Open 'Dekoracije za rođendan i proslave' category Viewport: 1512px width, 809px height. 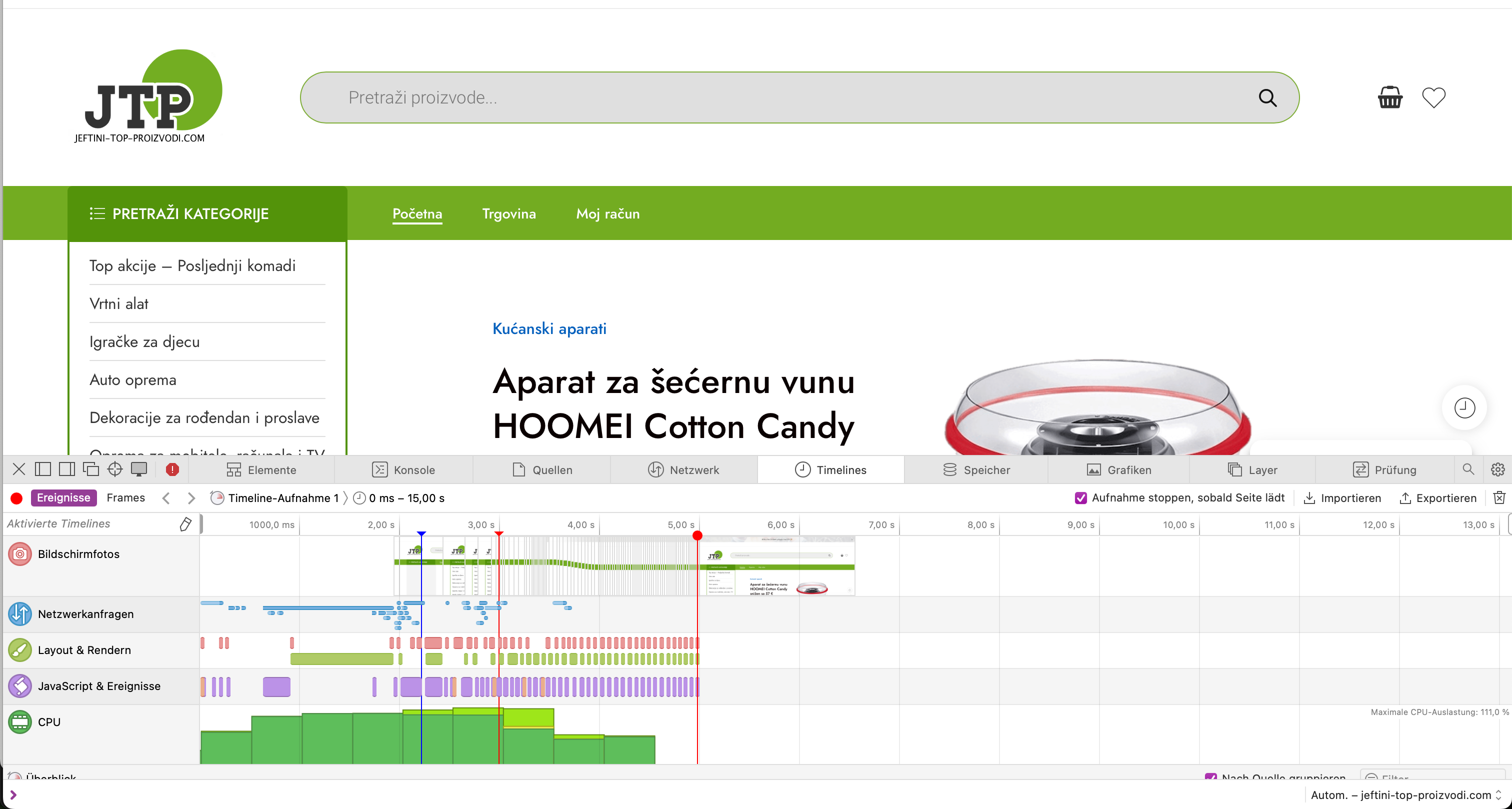204,417
